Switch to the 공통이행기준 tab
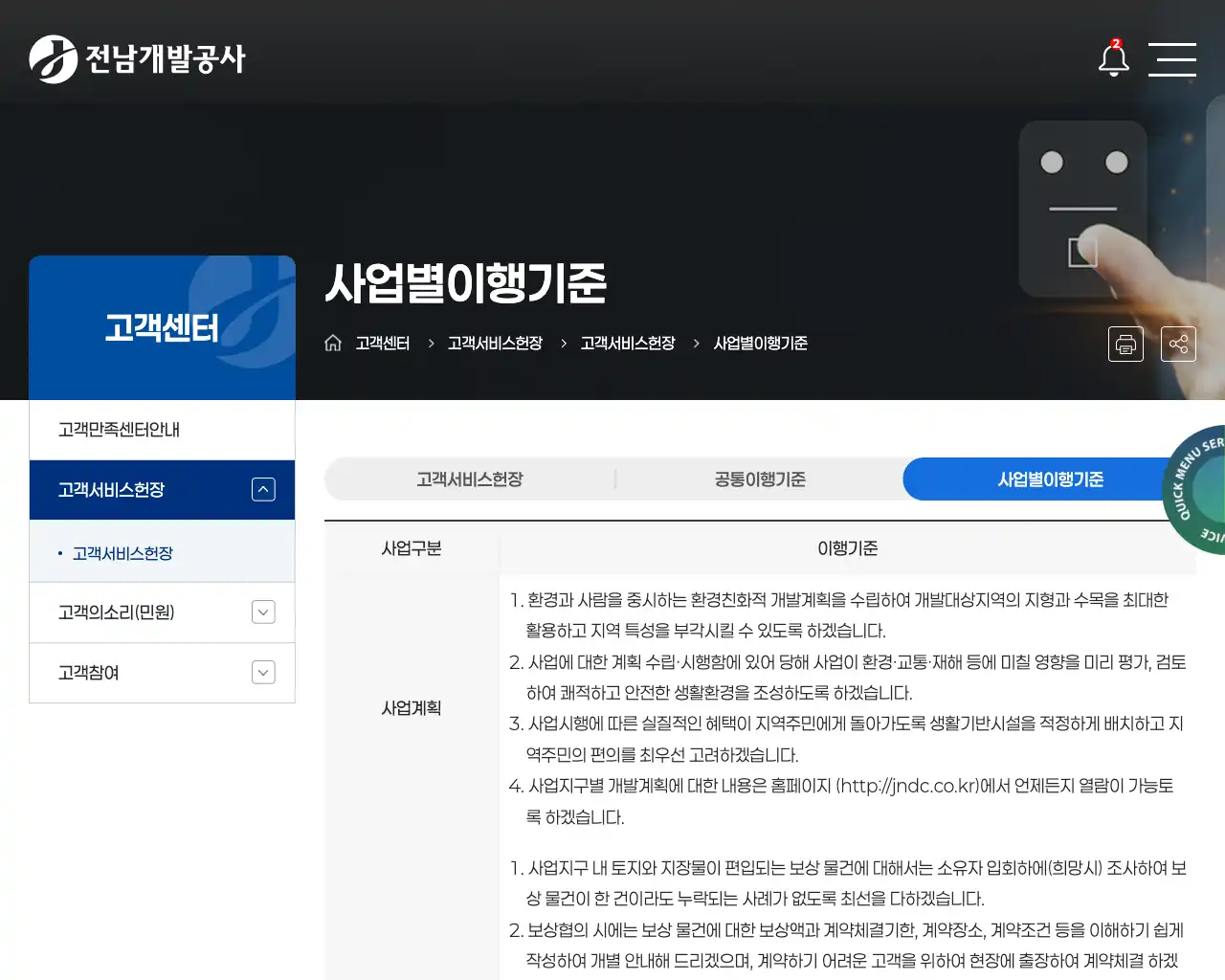The height and width of the screenshot is (980, 1225). (760, 479)
